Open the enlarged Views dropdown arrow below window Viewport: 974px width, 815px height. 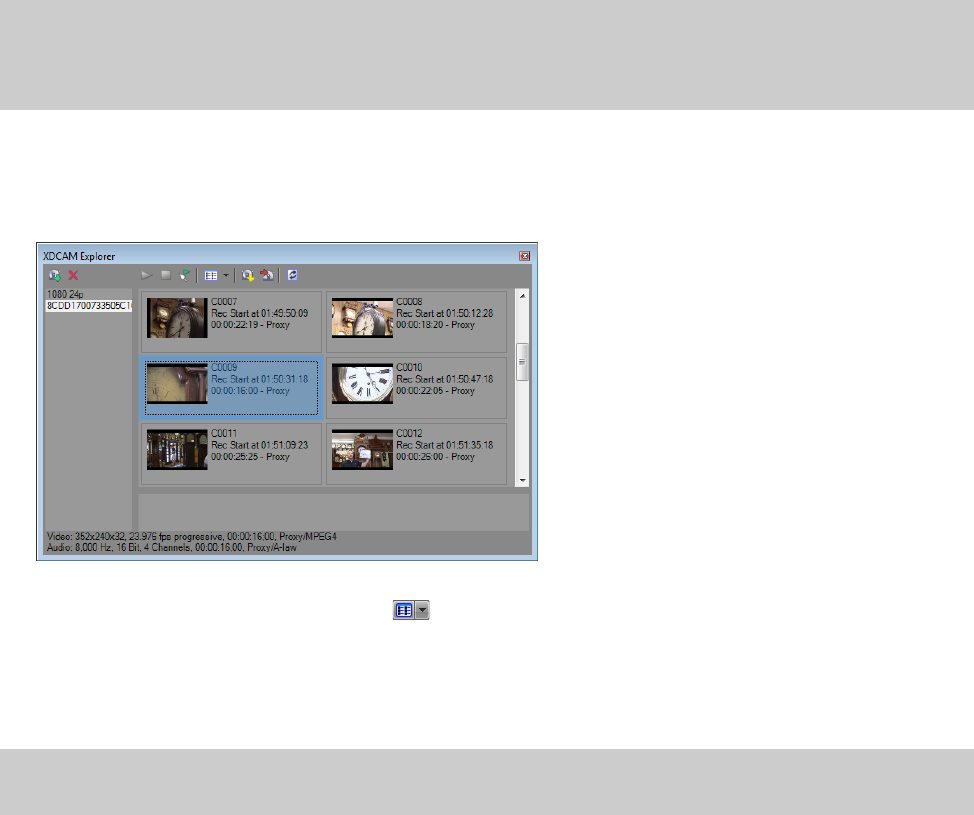[x=422, y=610]
